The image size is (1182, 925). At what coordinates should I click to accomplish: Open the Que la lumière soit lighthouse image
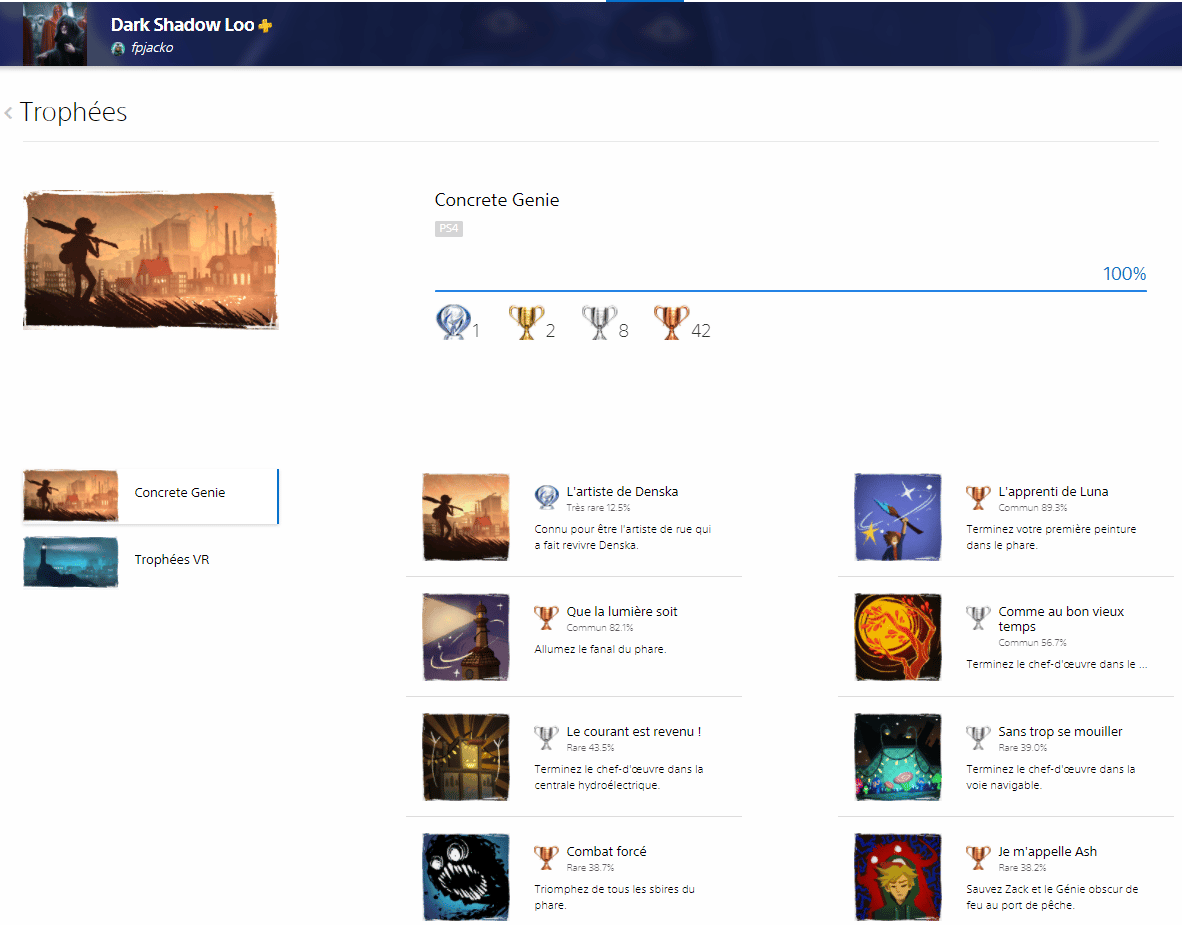(466, 637)
